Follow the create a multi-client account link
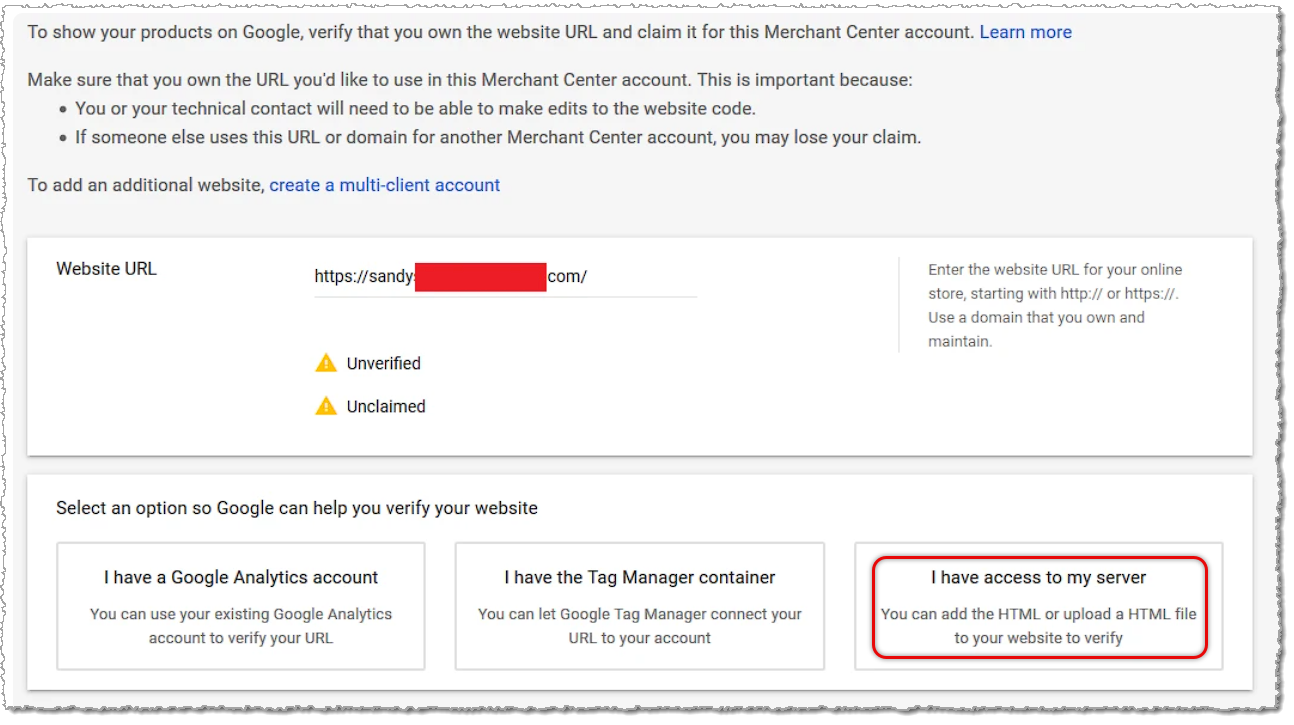1294x725 pixels. [385, 185]
